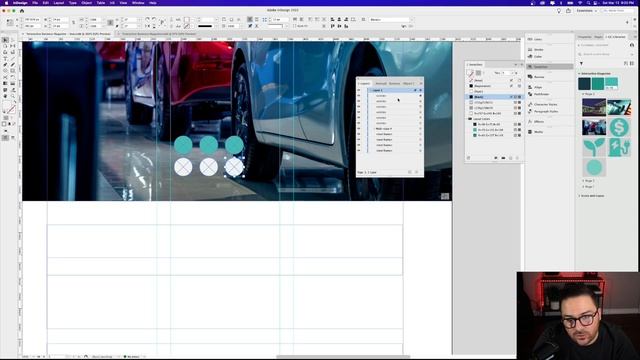The height and width of the screenshot is (360, 640).
Task: Collapse the Interactive Magazine library group
Action: 579,73
